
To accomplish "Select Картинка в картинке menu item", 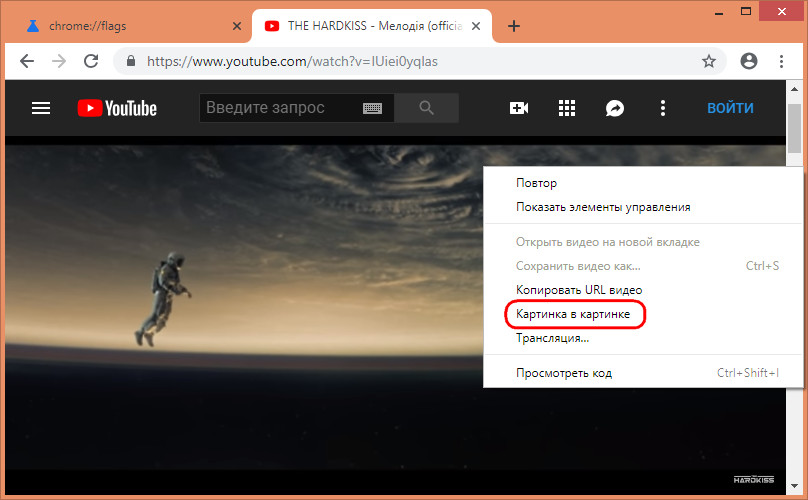I will (x=643, y=314).
